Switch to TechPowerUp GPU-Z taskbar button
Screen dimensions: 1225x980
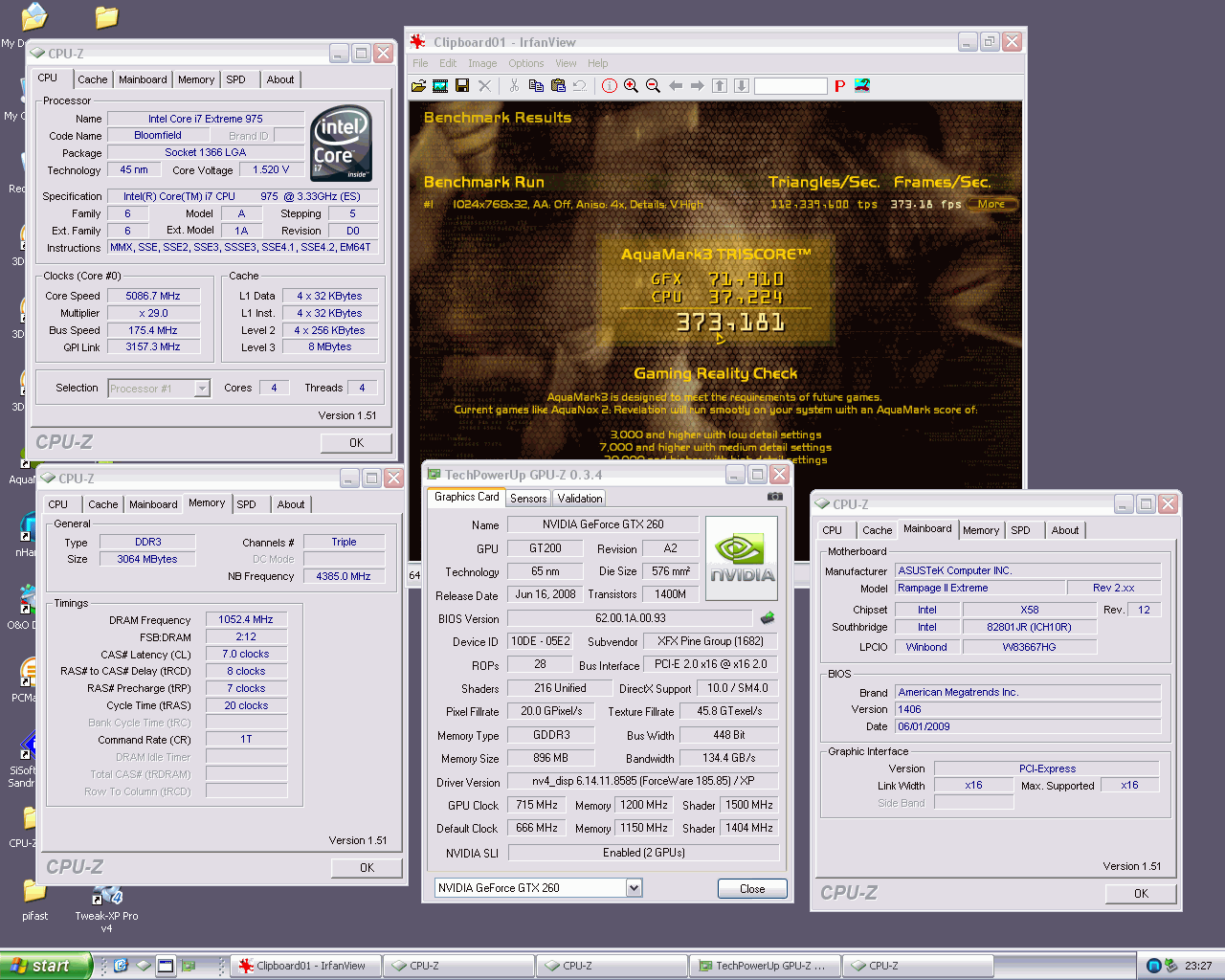point(765,966)
